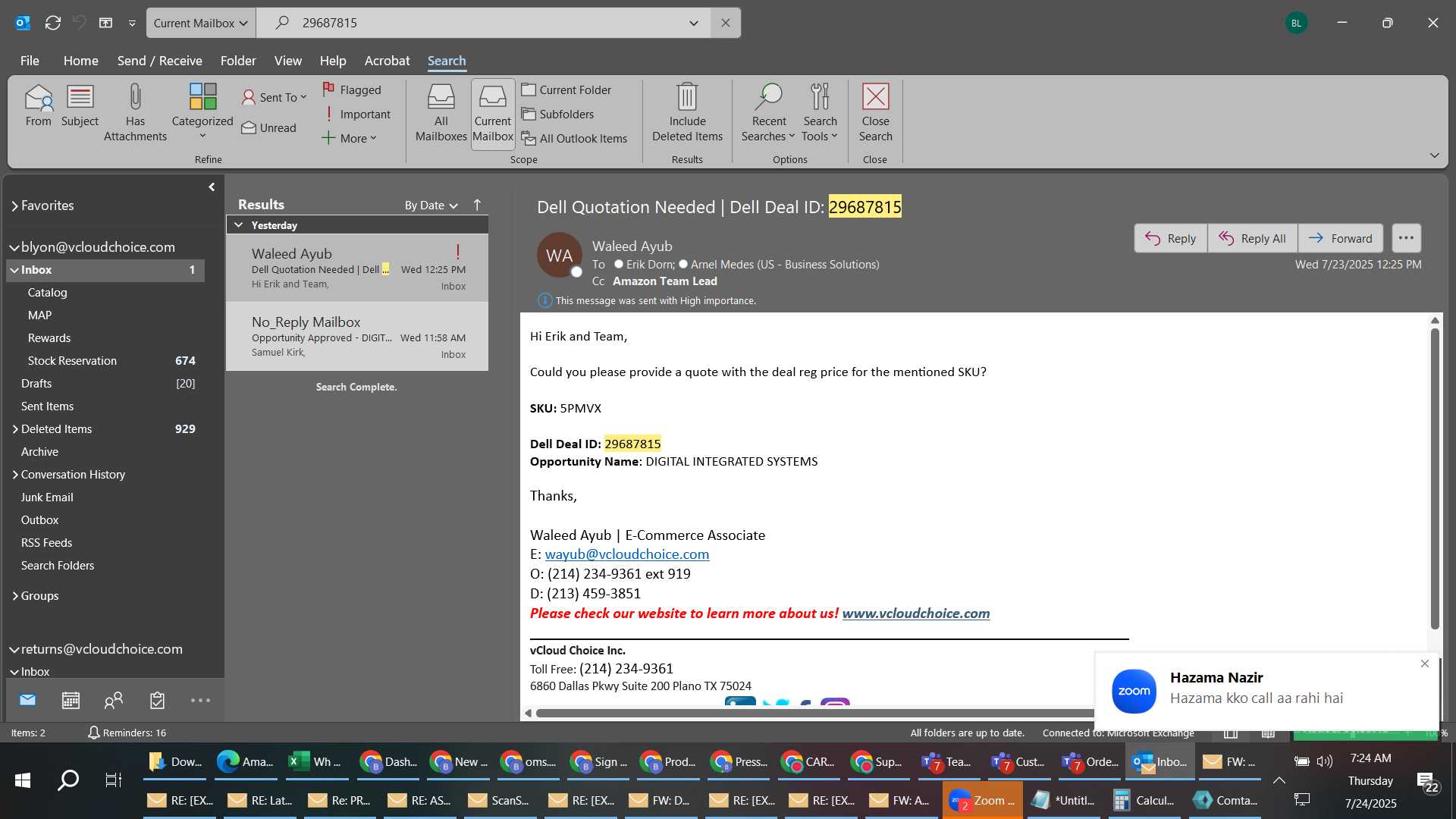Show only Unread messages
The image size is (1456, 819).
[269, 127]
